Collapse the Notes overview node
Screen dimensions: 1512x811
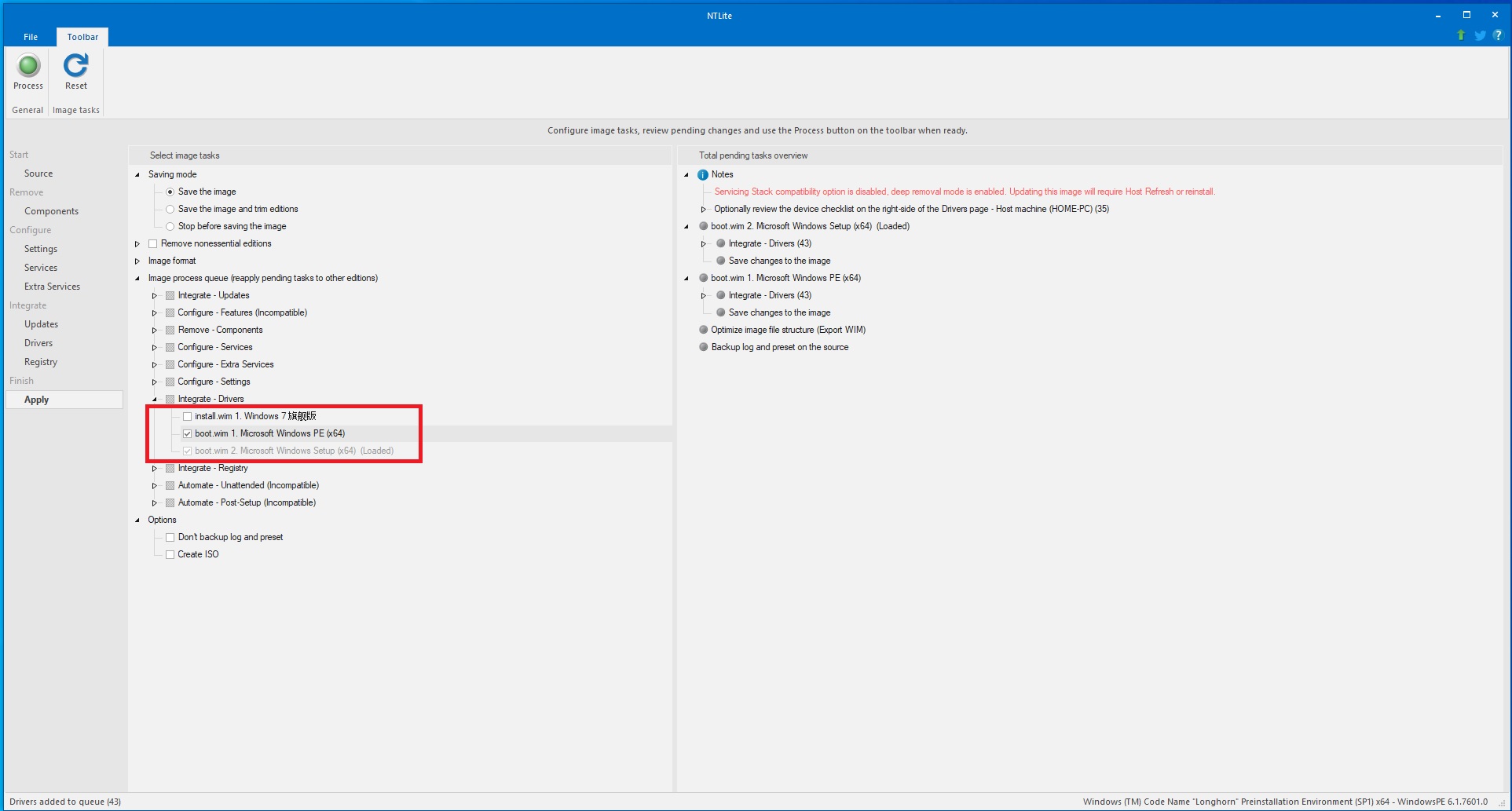pyautogui.click(x=686, y=174)
